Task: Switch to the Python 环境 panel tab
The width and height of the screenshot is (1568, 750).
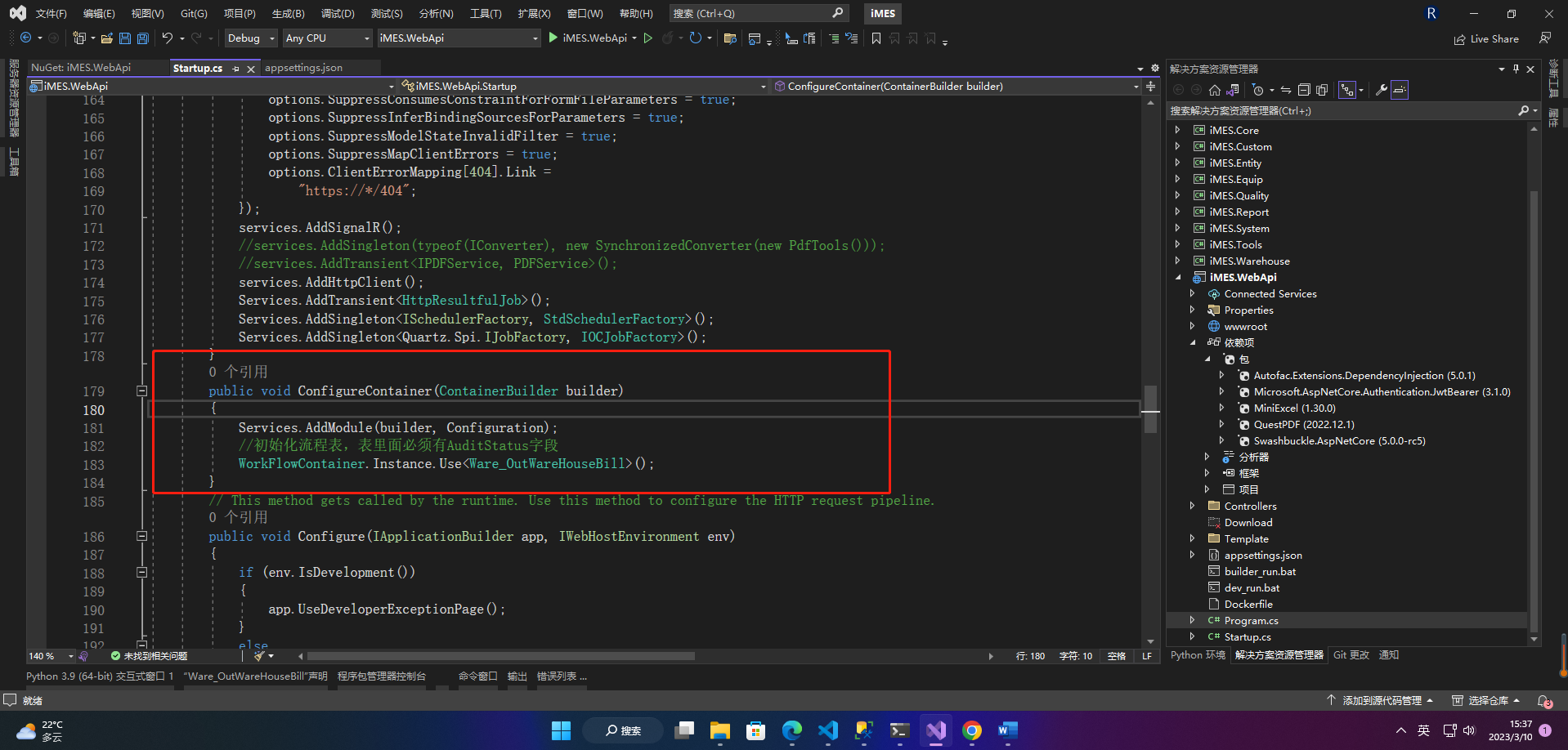Action: click(1198, 655)
